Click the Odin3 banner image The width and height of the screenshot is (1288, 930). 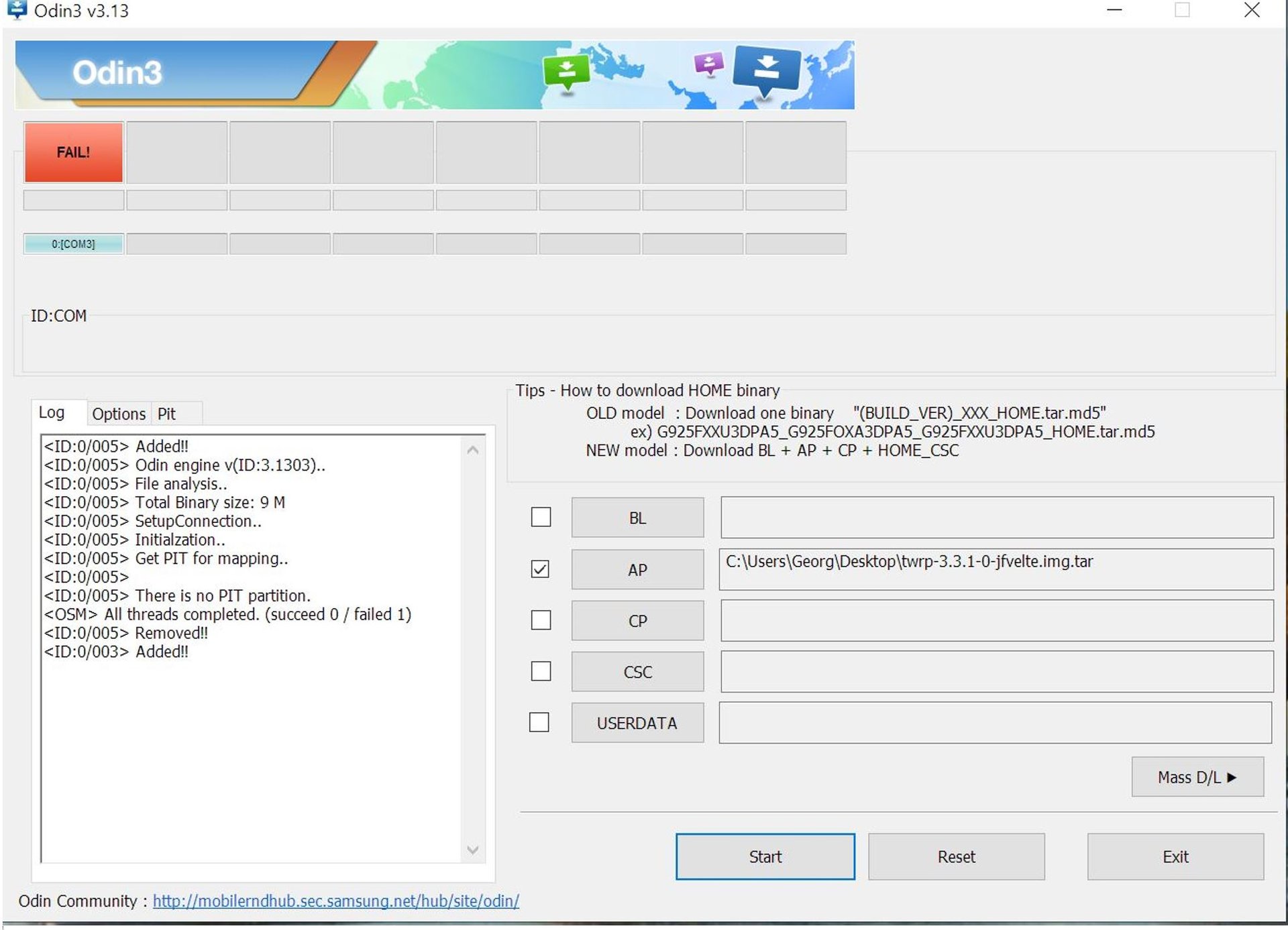pyautogui.click(x=435, y=74)
